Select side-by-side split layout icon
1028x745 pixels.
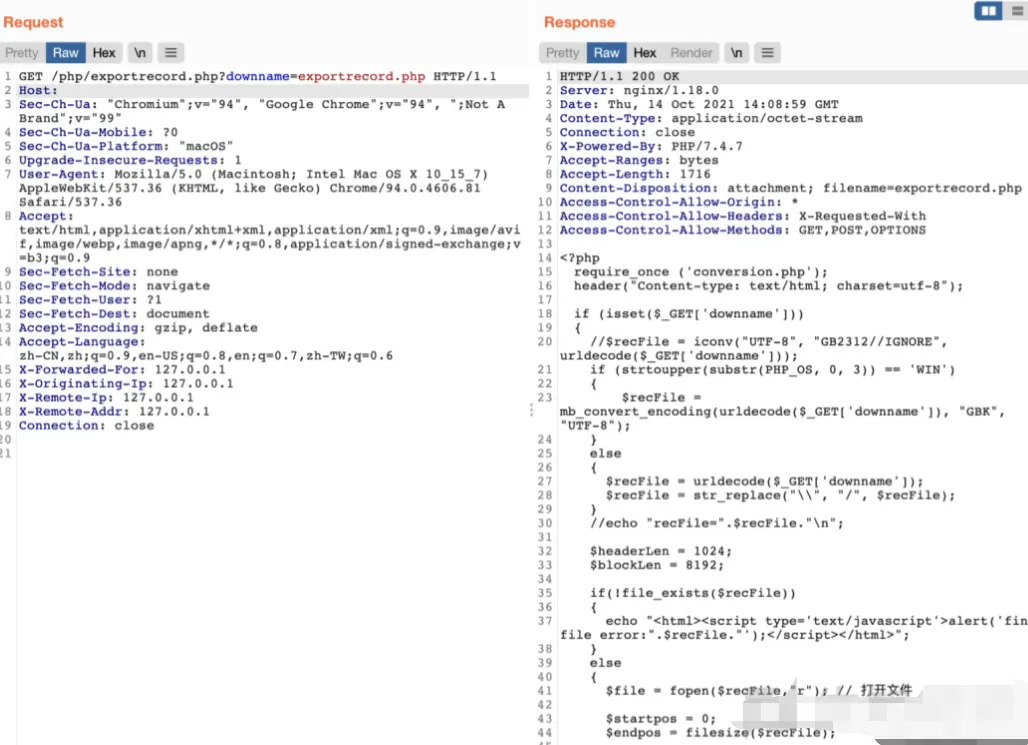(989, 10)
